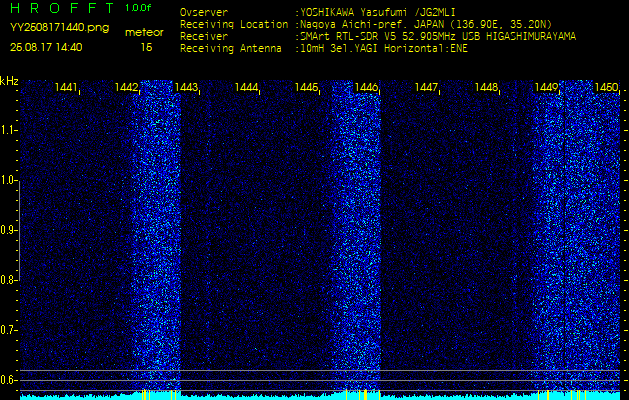Select the 0.8 frequency axis label
629x400 pixels.
pyautogui.click(x=7, y=280)
